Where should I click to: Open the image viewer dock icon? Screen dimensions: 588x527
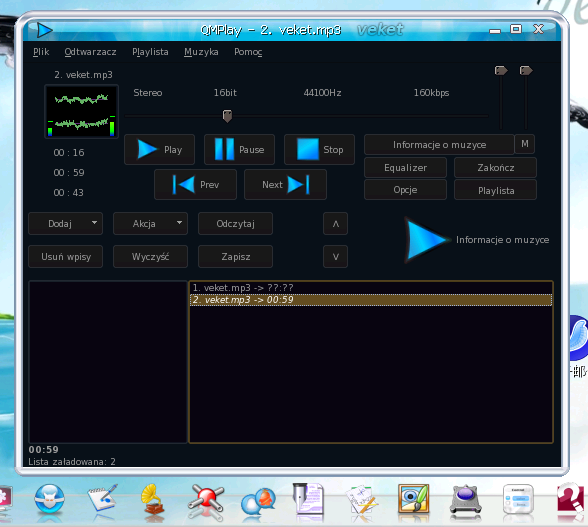413,499
